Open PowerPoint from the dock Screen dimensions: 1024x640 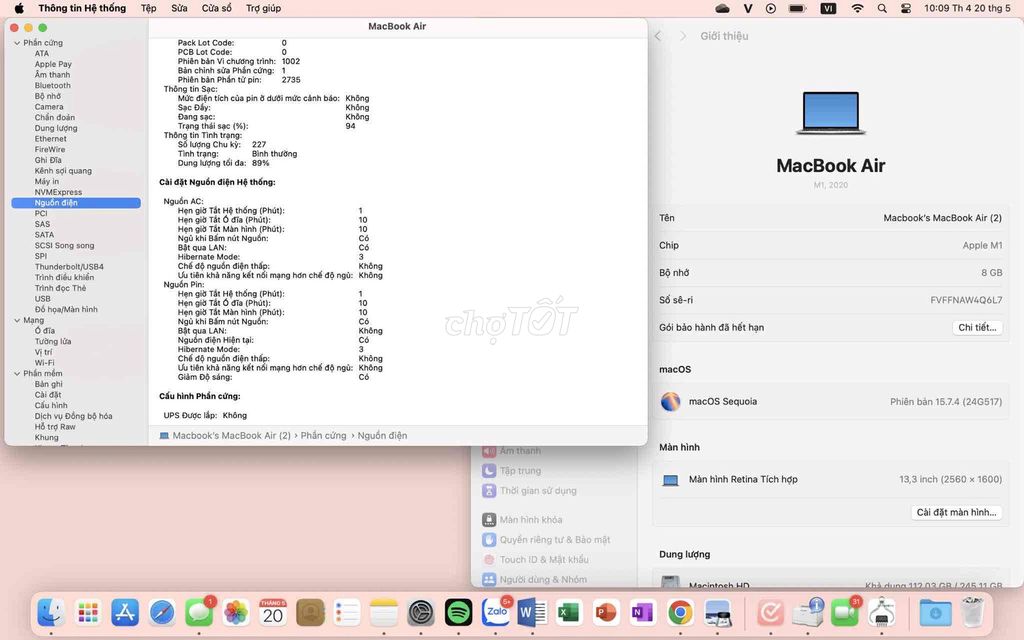tap(606, 613)
